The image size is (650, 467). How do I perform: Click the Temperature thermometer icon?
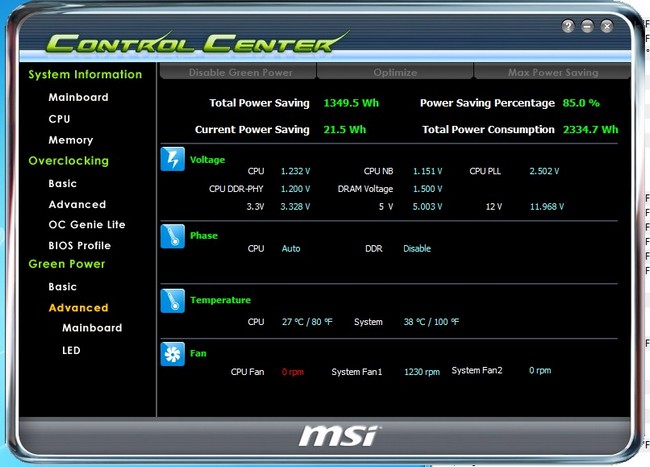[172, 300]
